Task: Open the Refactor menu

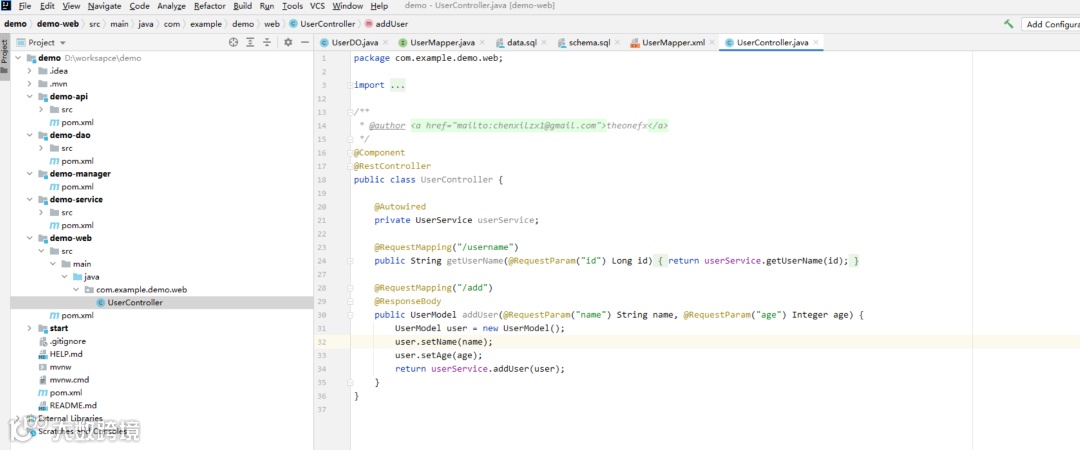Action: coord(209,6)
